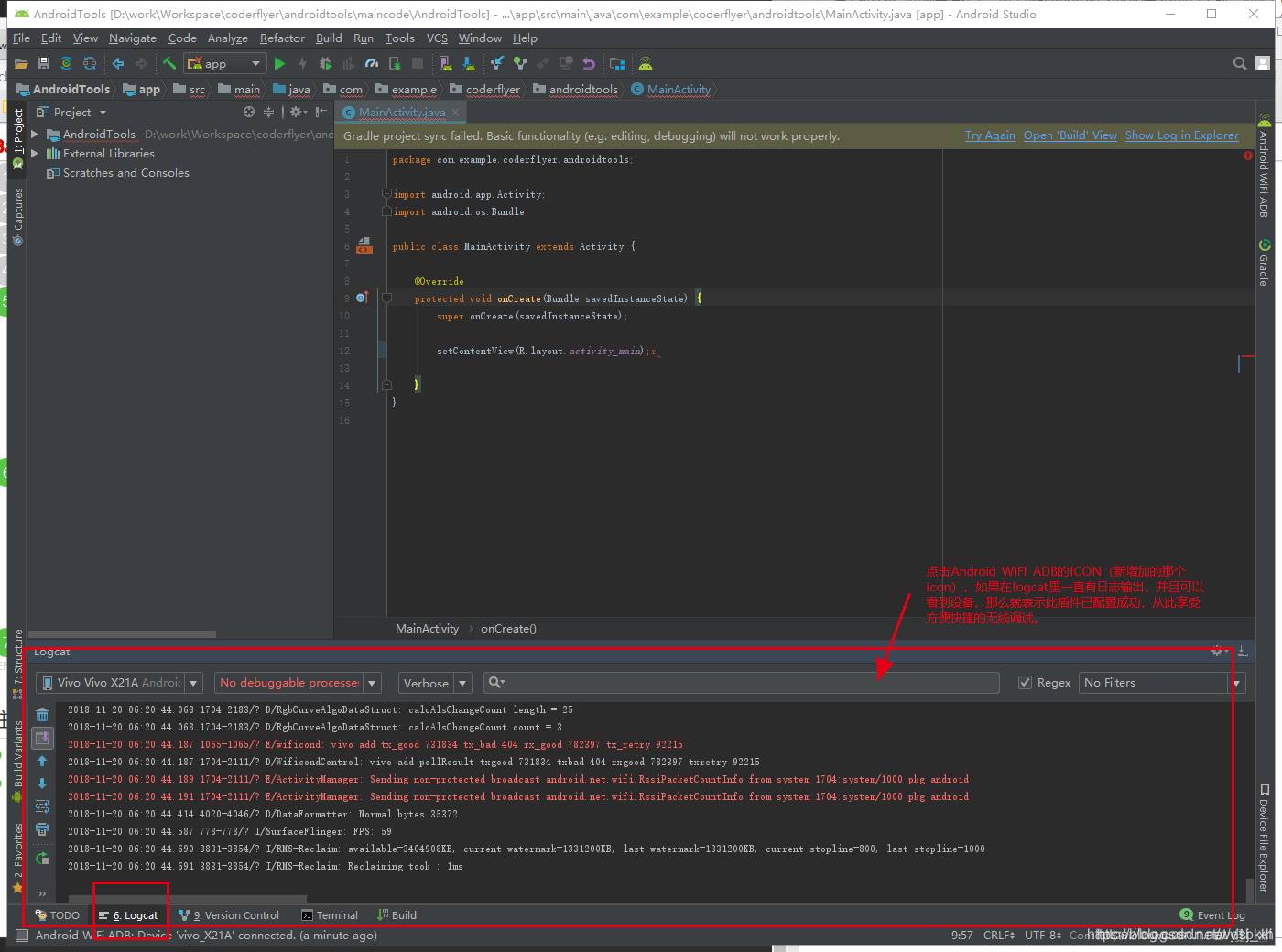Click the Open file folder icon
1282x952 pixels.
(x=20, y=64)
